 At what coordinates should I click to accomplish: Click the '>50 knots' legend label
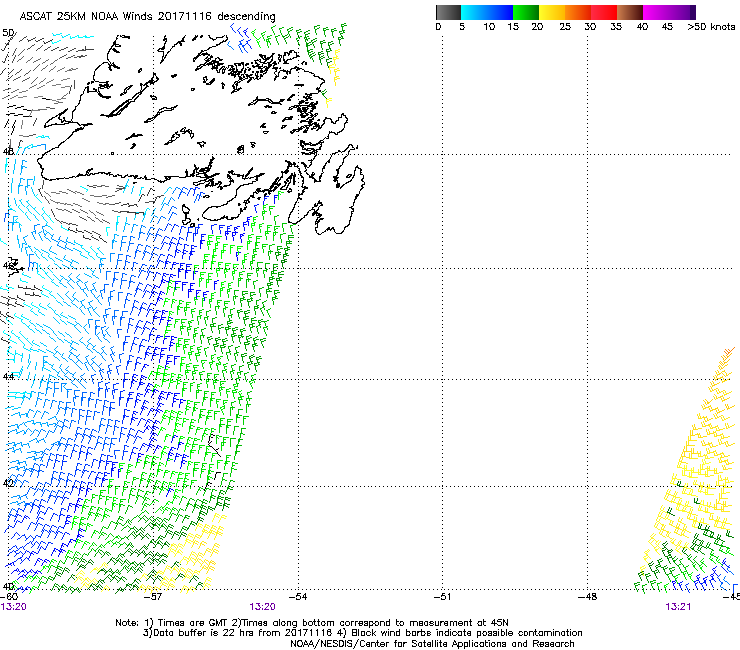click(712, 27)
